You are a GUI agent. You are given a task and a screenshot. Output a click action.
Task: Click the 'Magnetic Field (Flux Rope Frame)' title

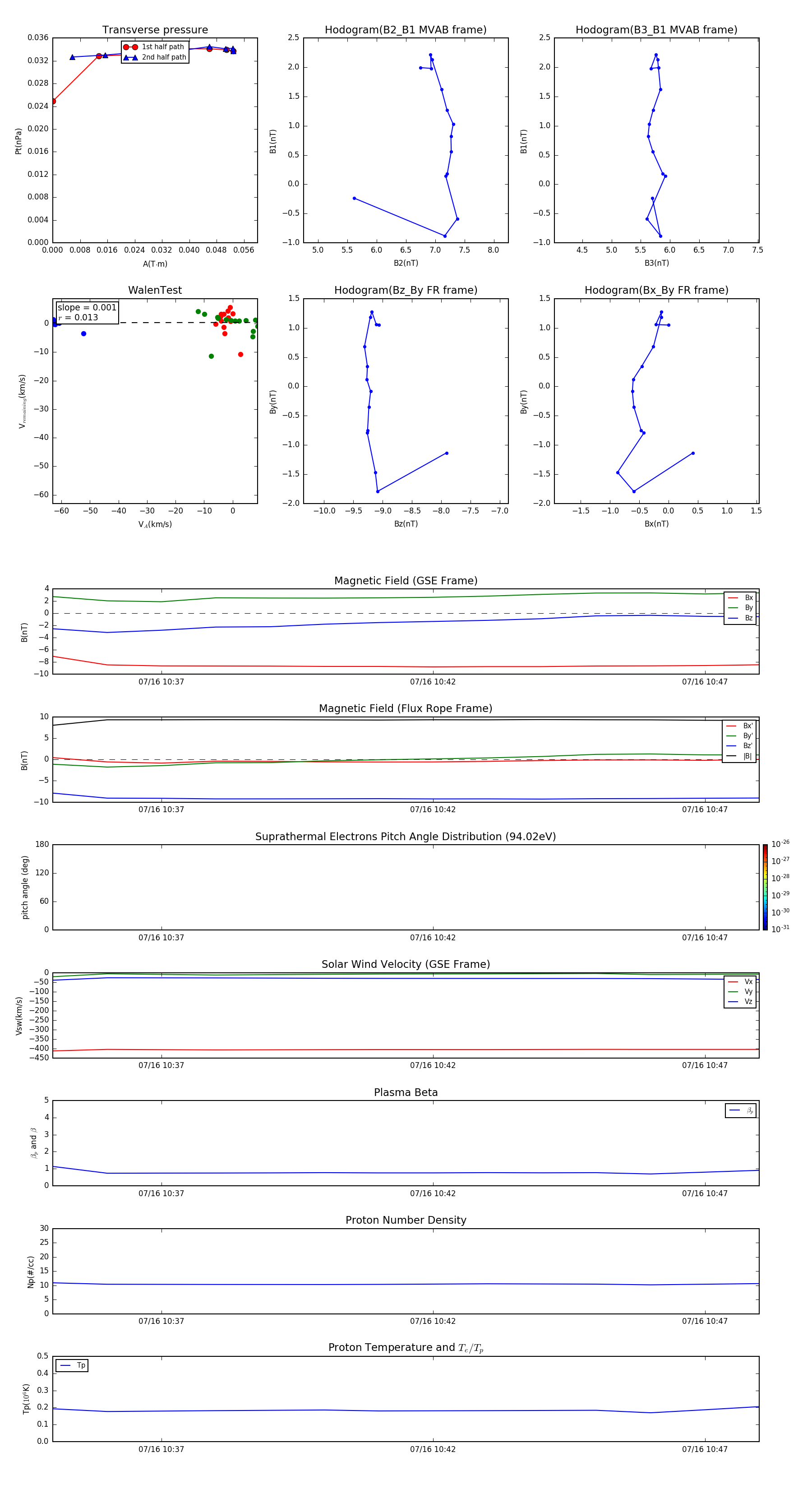click(x=406, y=709)
